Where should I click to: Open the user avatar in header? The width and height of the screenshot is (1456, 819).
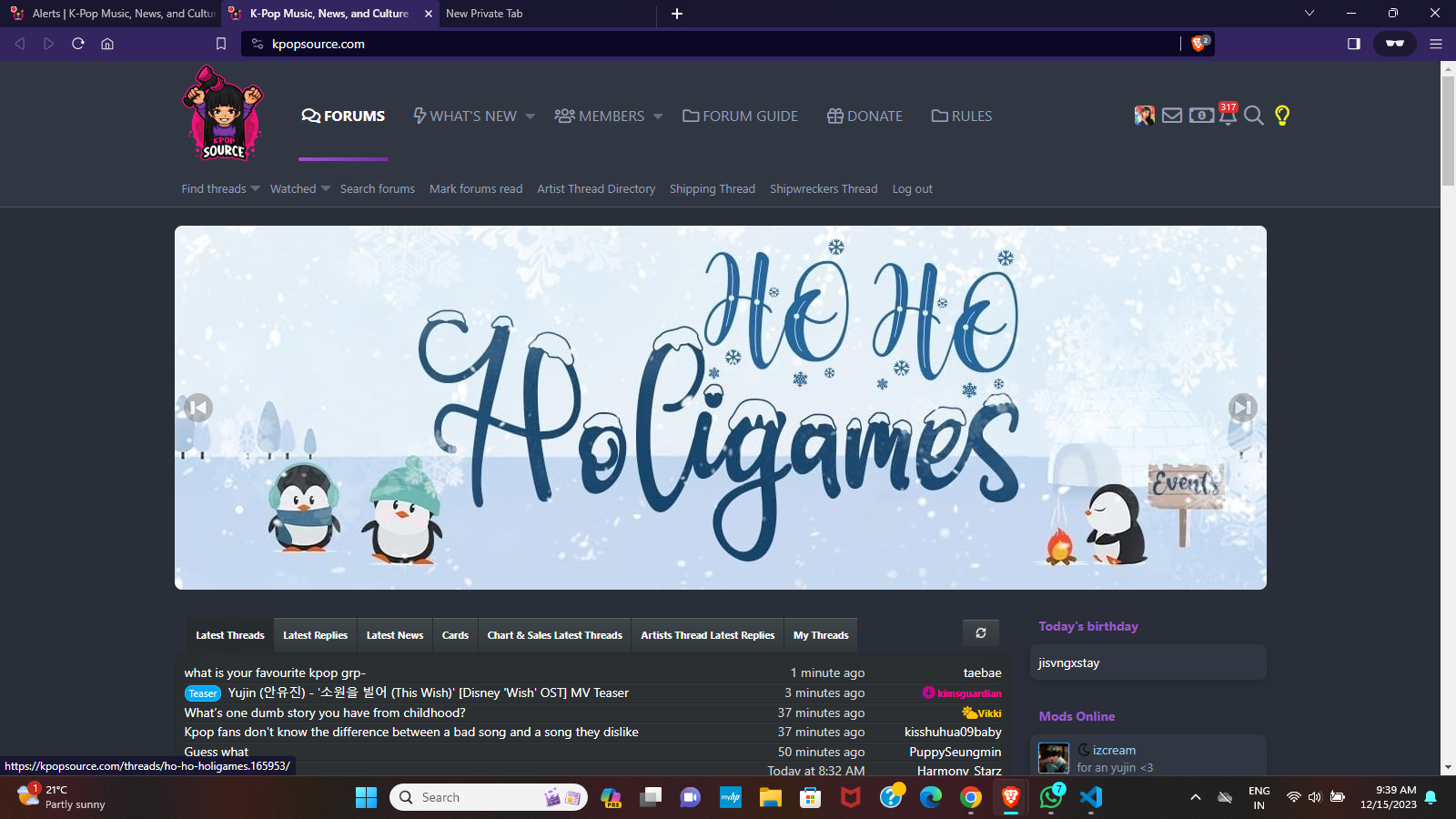1145,116
